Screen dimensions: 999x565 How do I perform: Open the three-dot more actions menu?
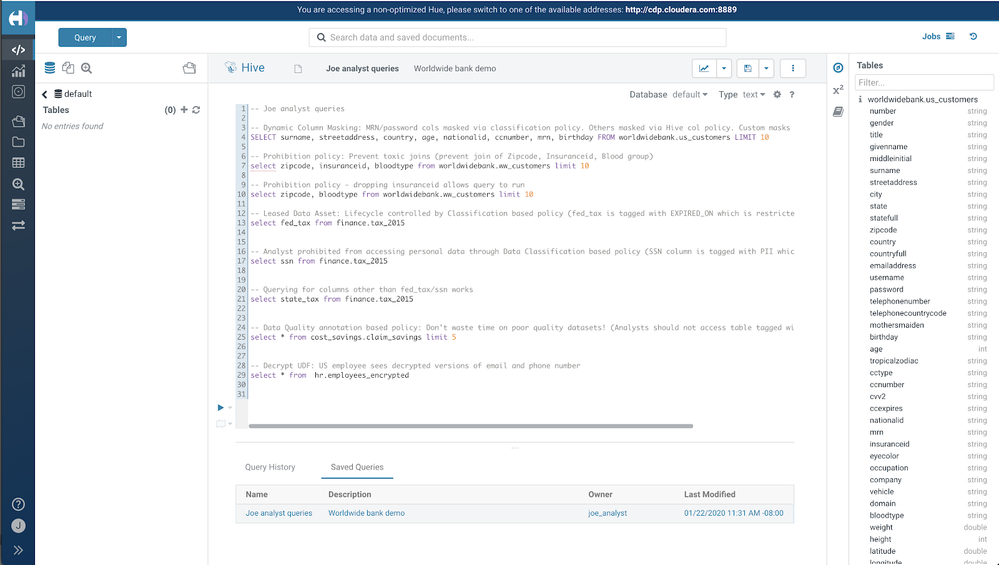792,68
